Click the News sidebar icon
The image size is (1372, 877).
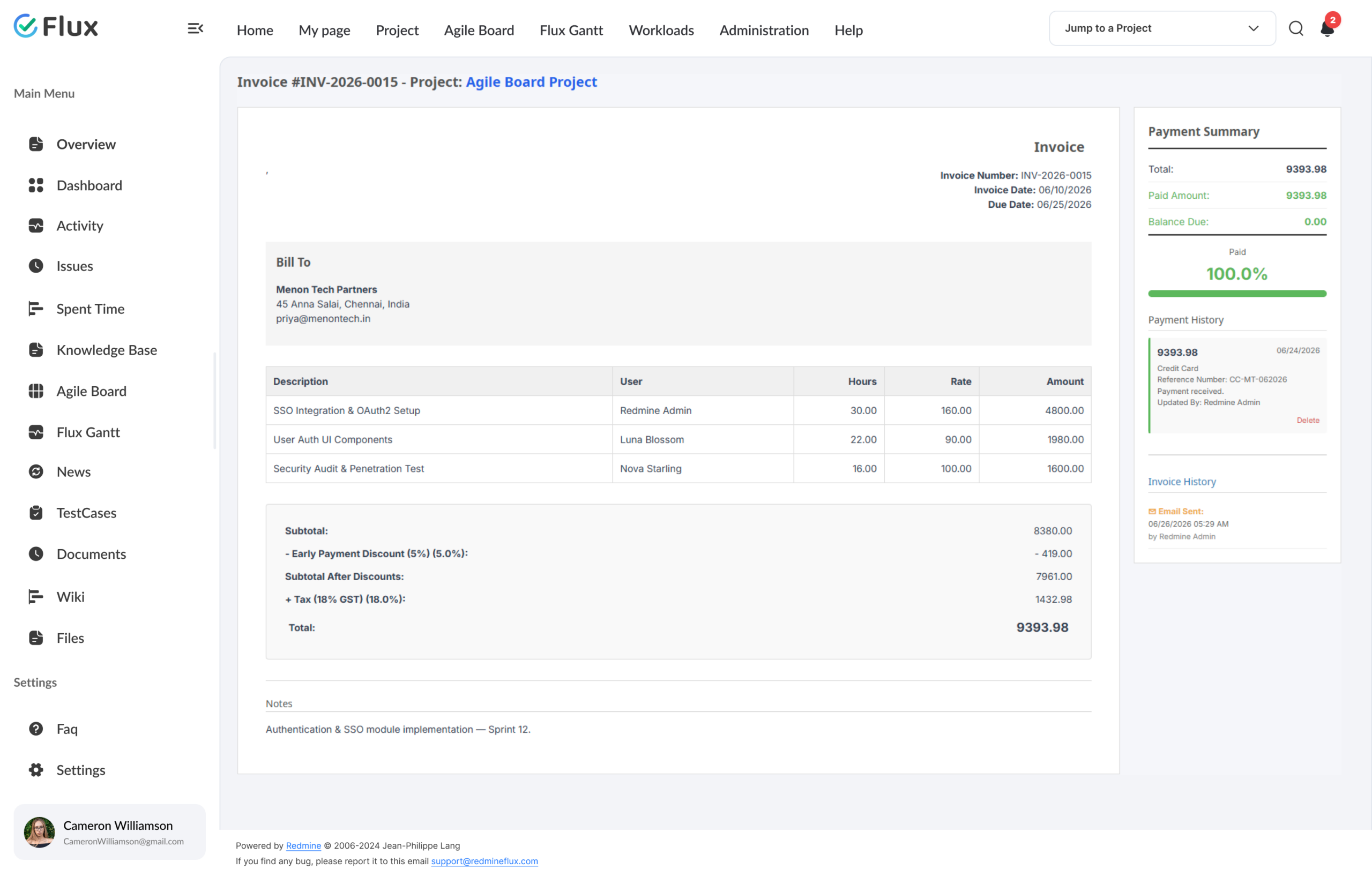36,471
